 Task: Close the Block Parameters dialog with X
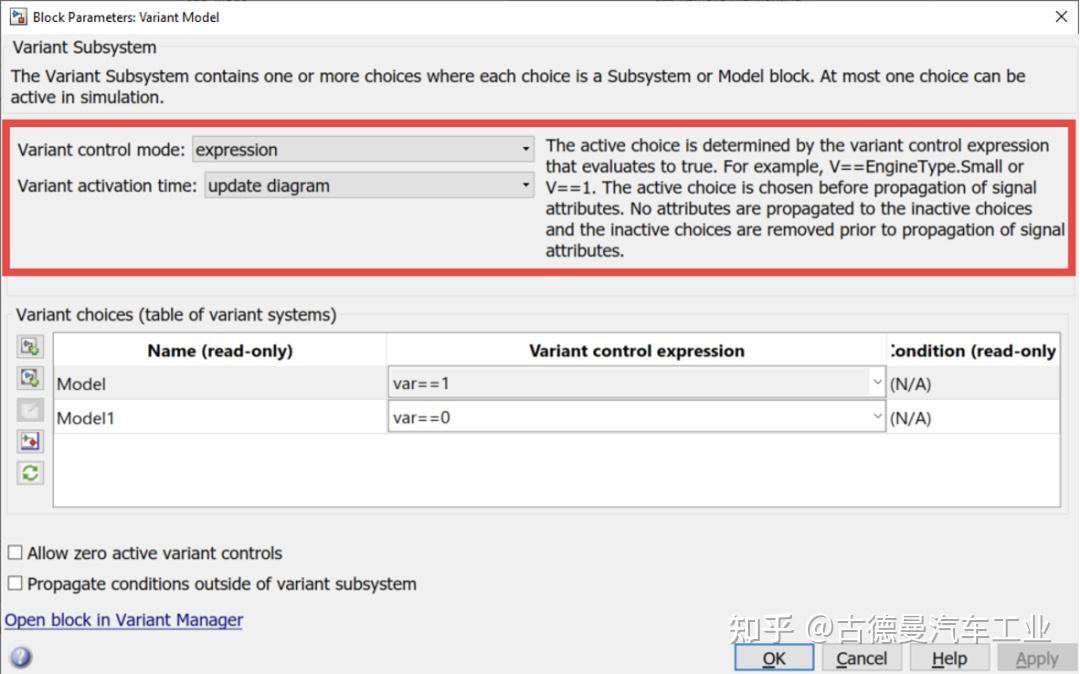click(x=1061, y=17)
